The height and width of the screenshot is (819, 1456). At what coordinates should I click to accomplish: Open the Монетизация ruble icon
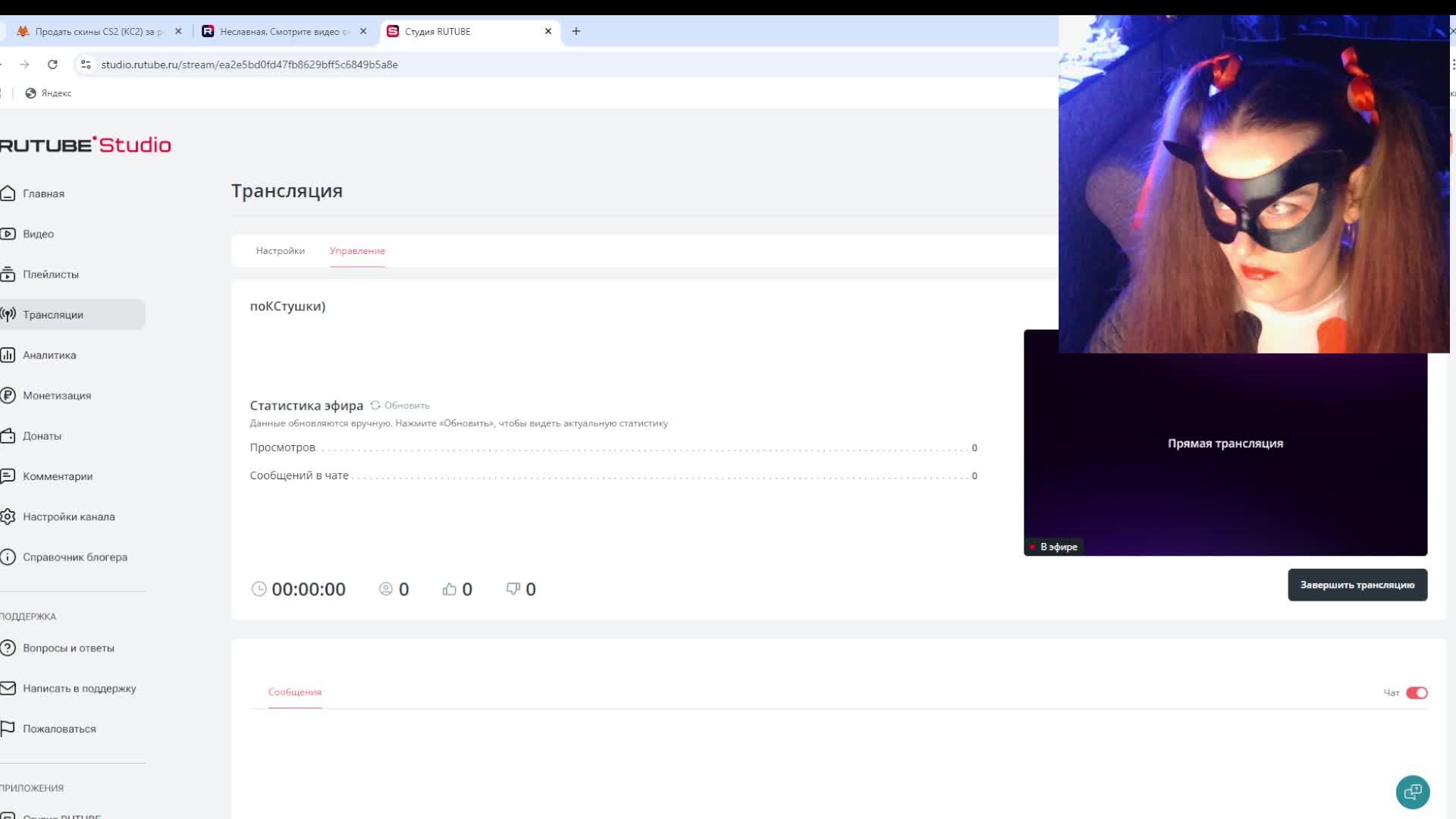click(x=8, y=395)
